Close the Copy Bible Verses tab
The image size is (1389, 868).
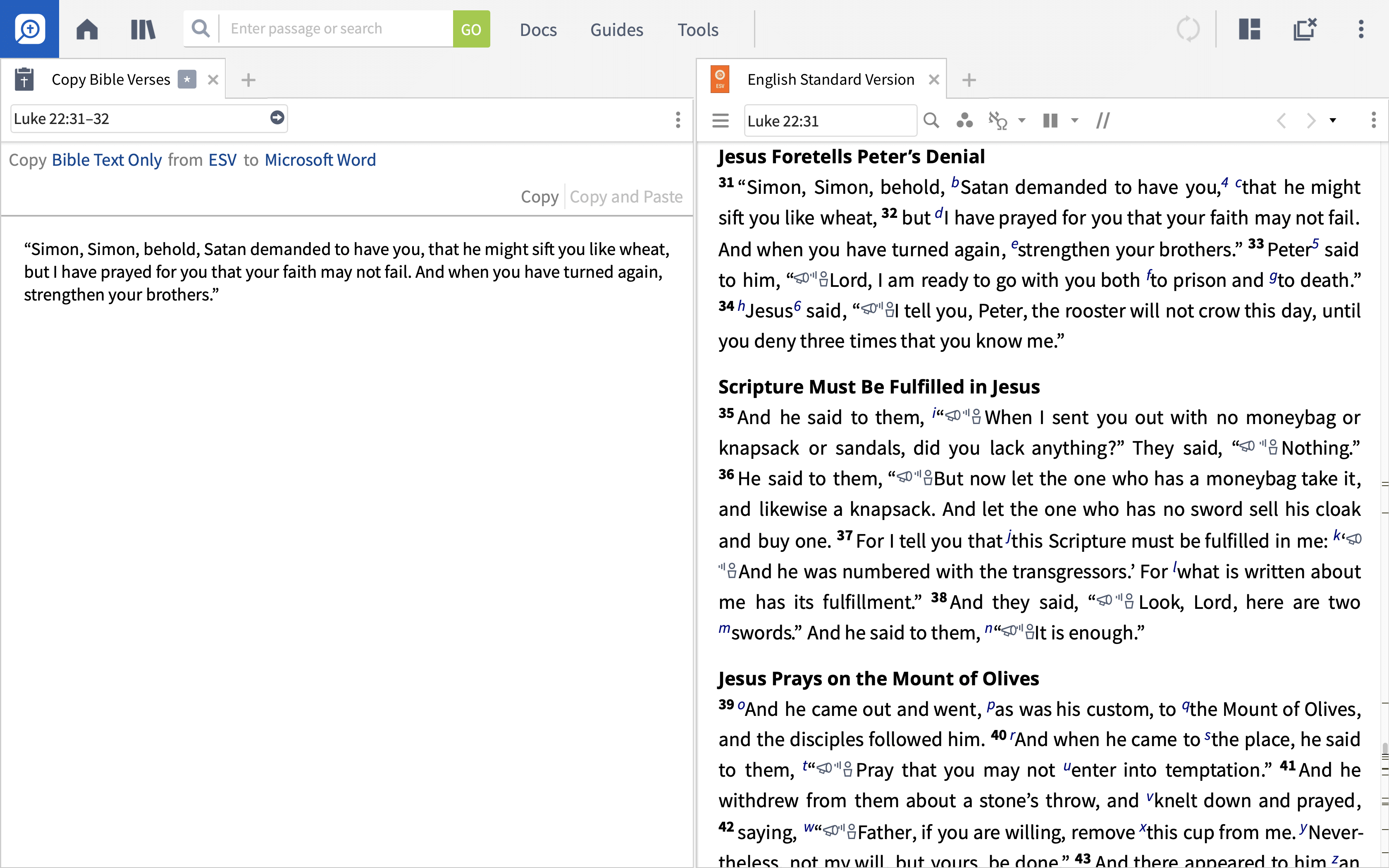pos(213,80)
